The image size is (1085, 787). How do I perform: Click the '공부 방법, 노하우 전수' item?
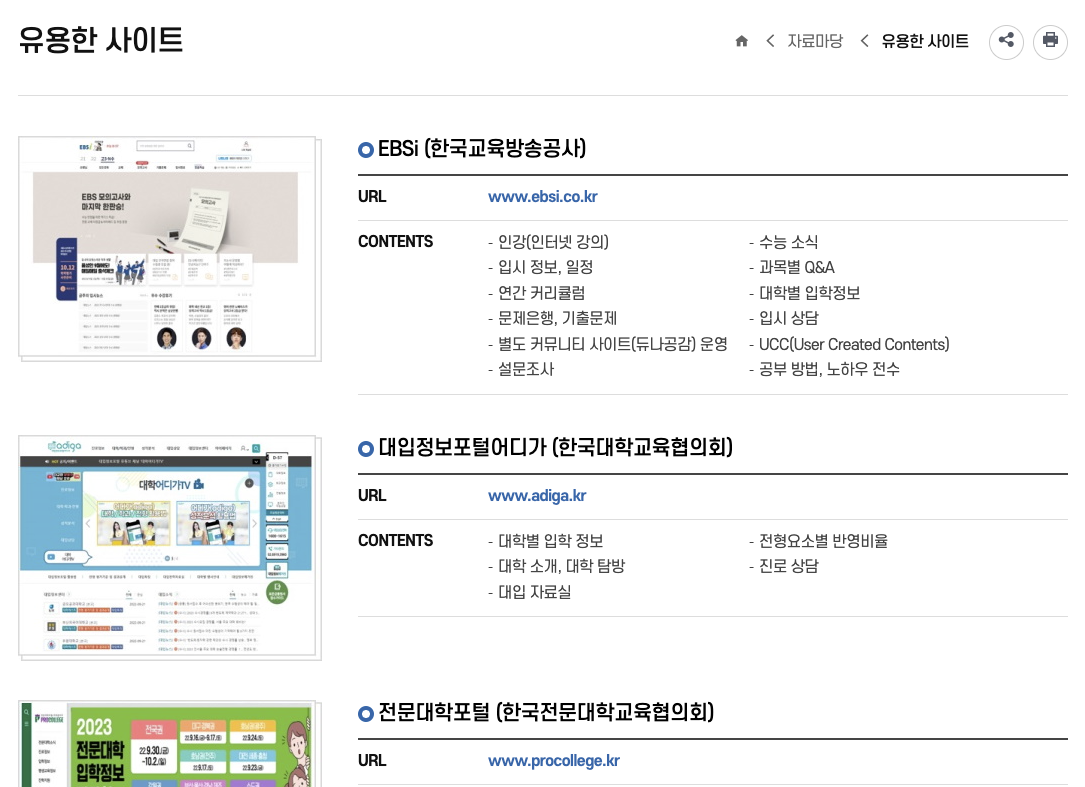click(x=824, y=369)
